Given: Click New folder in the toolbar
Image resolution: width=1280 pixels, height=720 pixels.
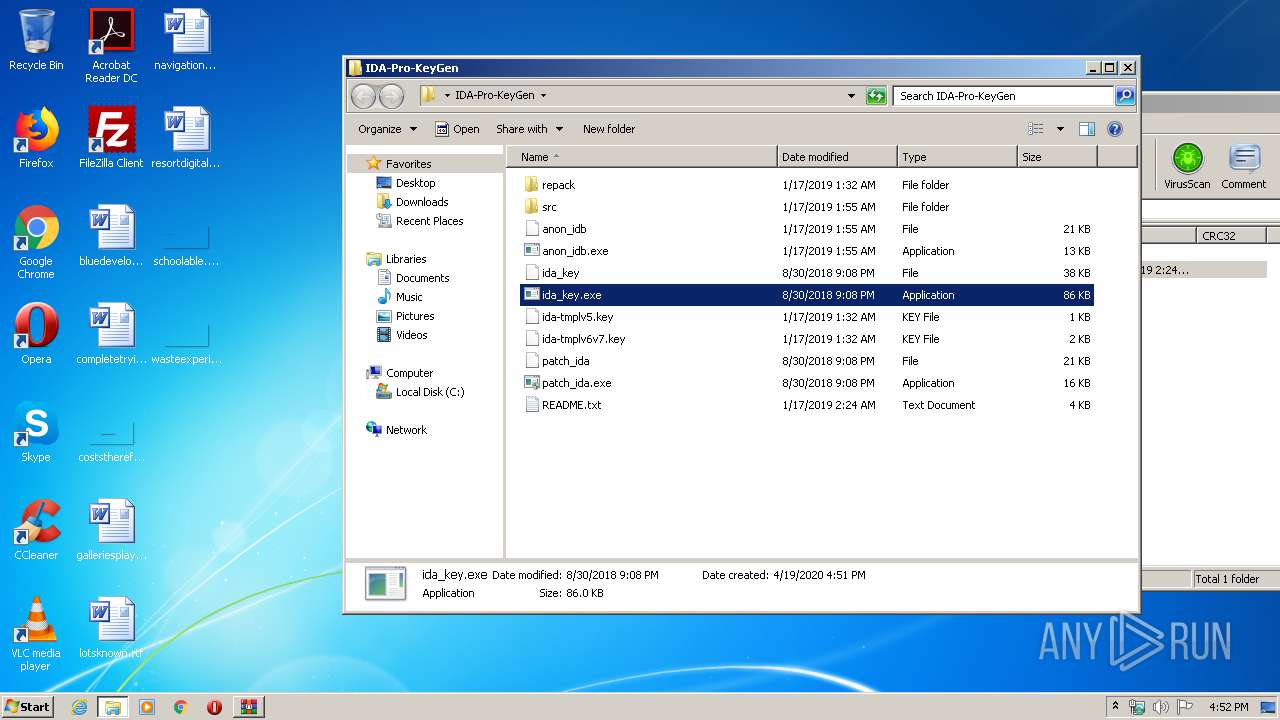Looking at the screenshot, I should pos(609,129).
